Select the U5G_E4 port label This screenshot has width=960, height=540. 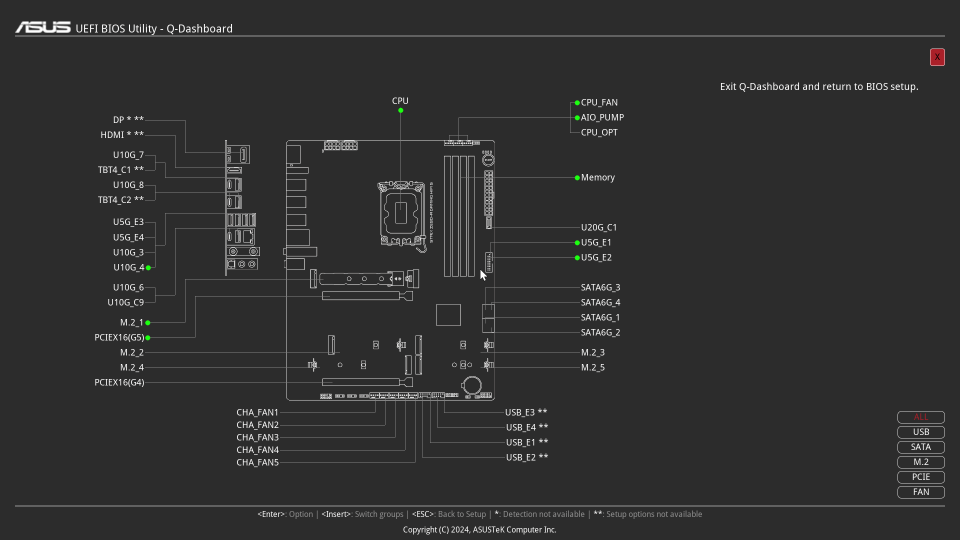[x=128, y=238]
